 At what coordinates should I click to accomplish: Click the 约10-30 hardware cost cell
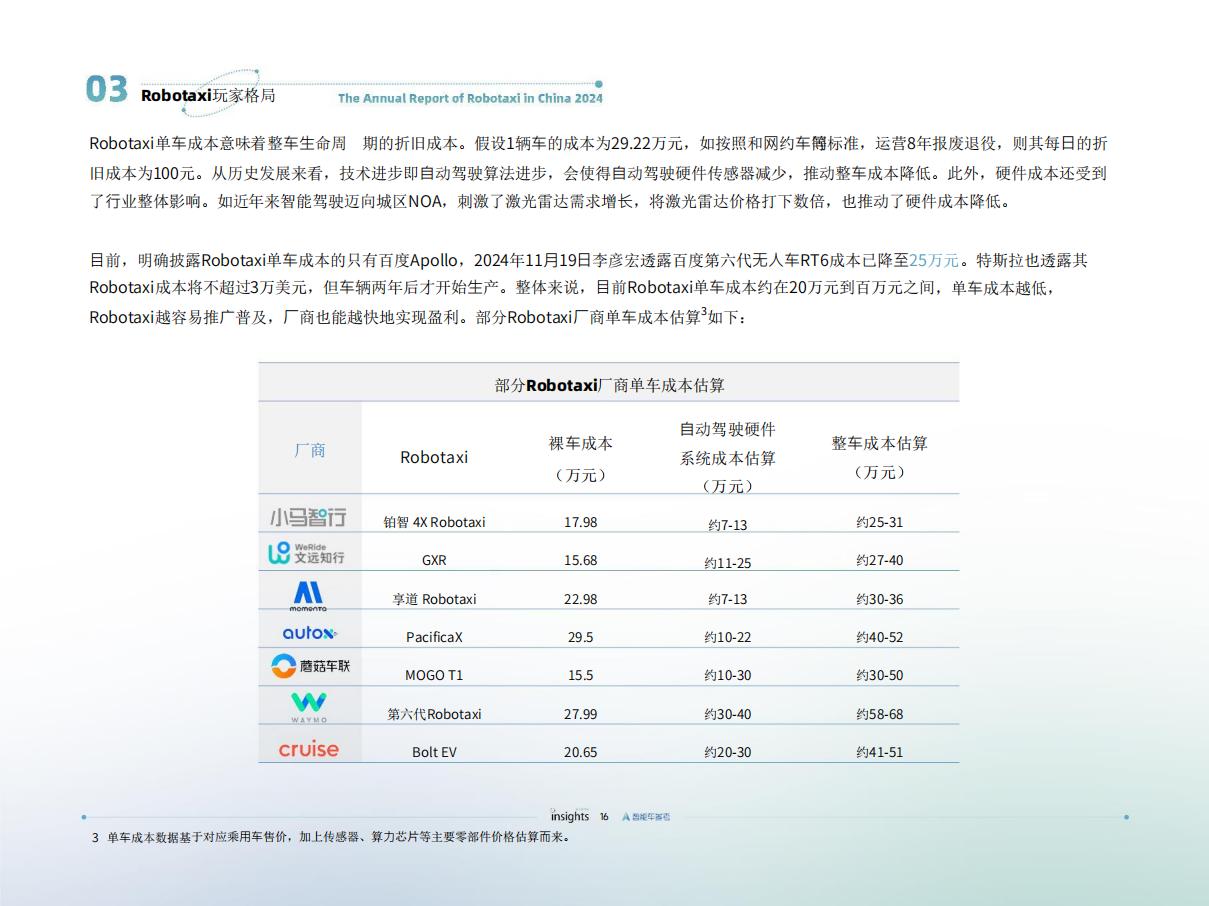pyautogui.click(x=728, y=675)
